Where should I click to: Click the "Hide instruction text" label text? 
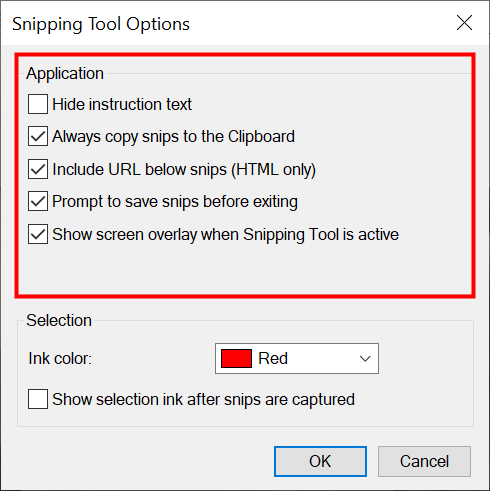coord(122,104)
